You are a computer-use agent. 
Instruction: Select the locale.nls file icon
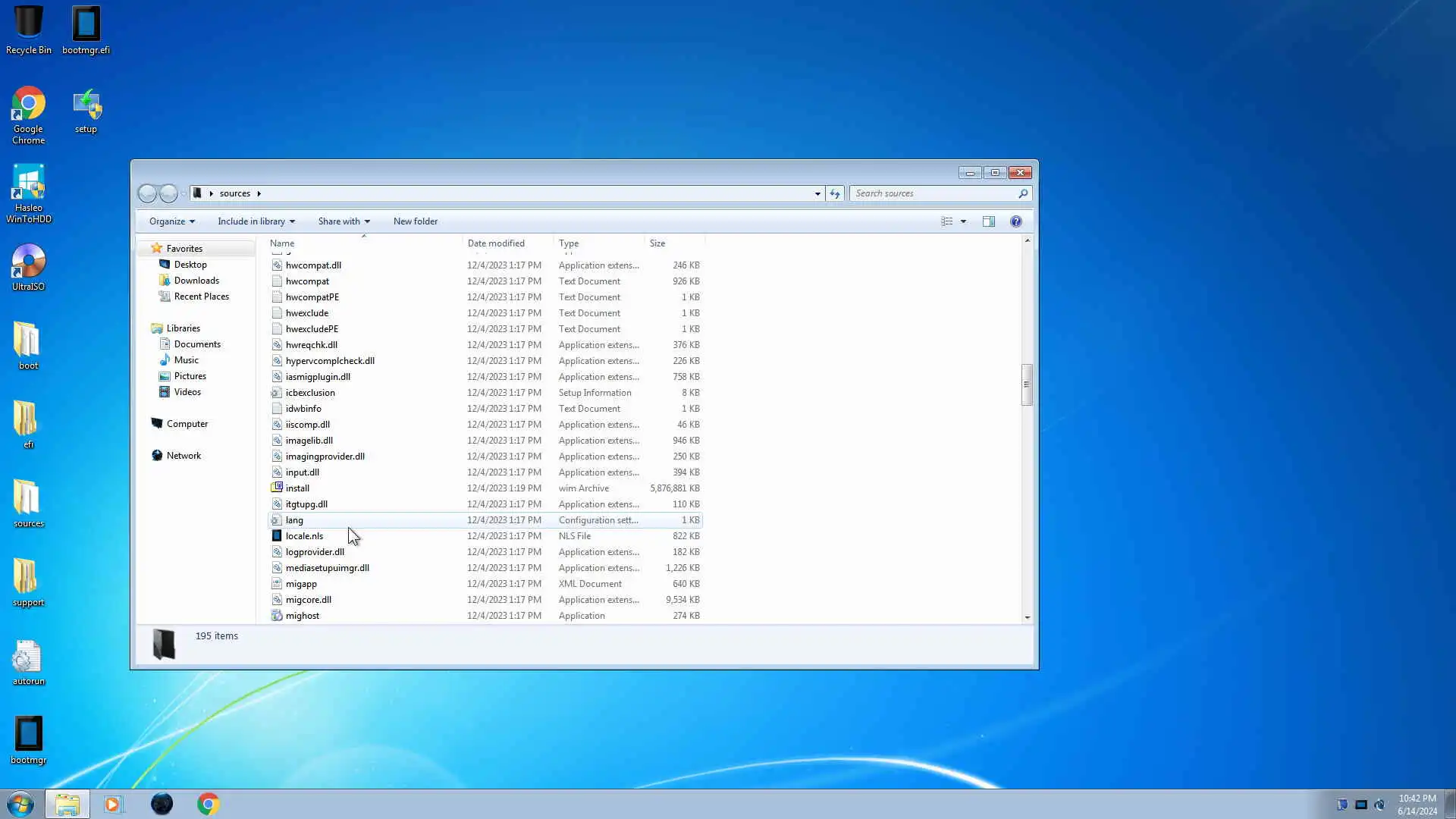[x=277, y=536]
